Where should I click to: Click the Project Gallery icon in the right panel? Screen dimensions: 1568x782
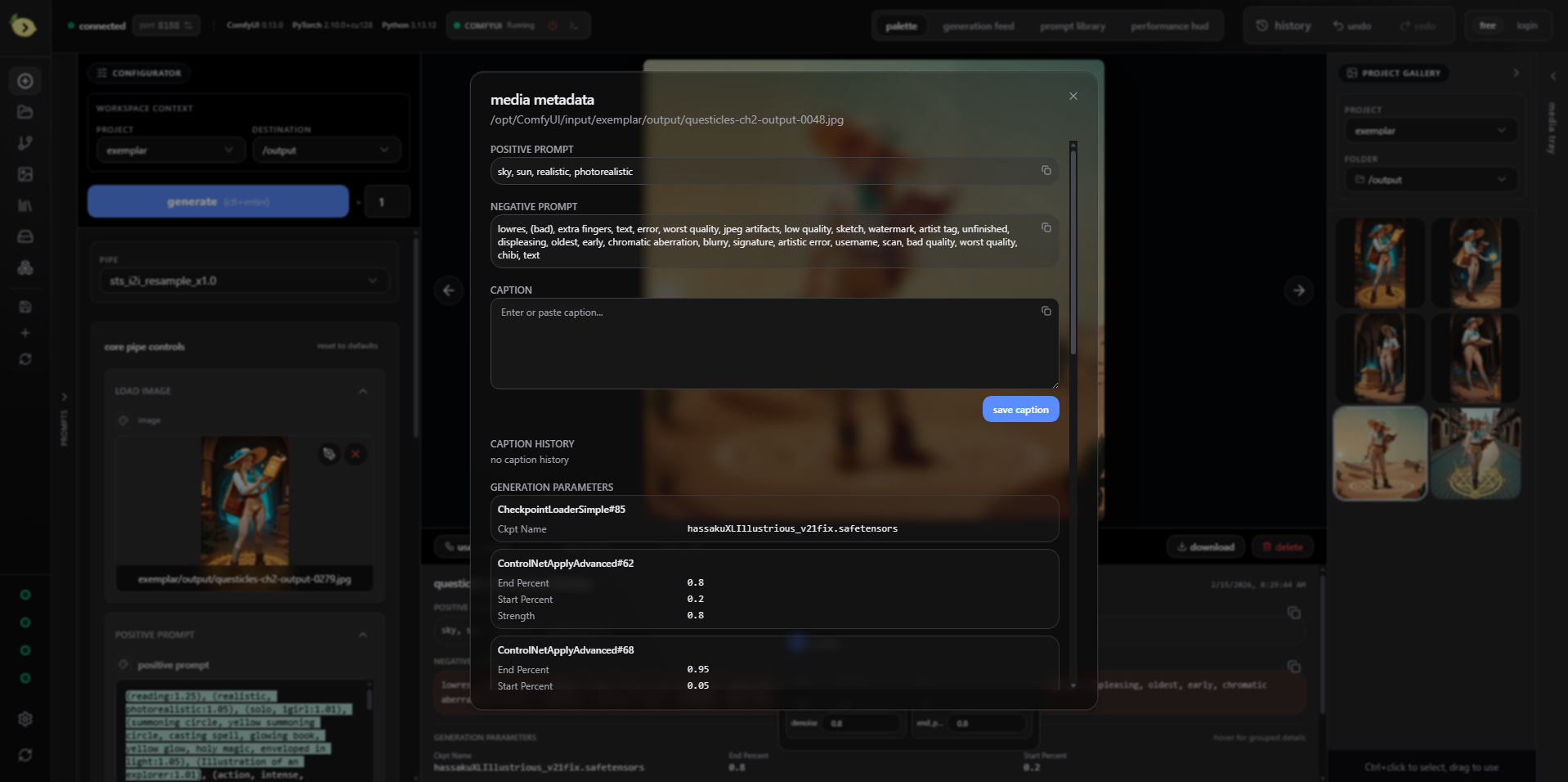(1351, 73)
